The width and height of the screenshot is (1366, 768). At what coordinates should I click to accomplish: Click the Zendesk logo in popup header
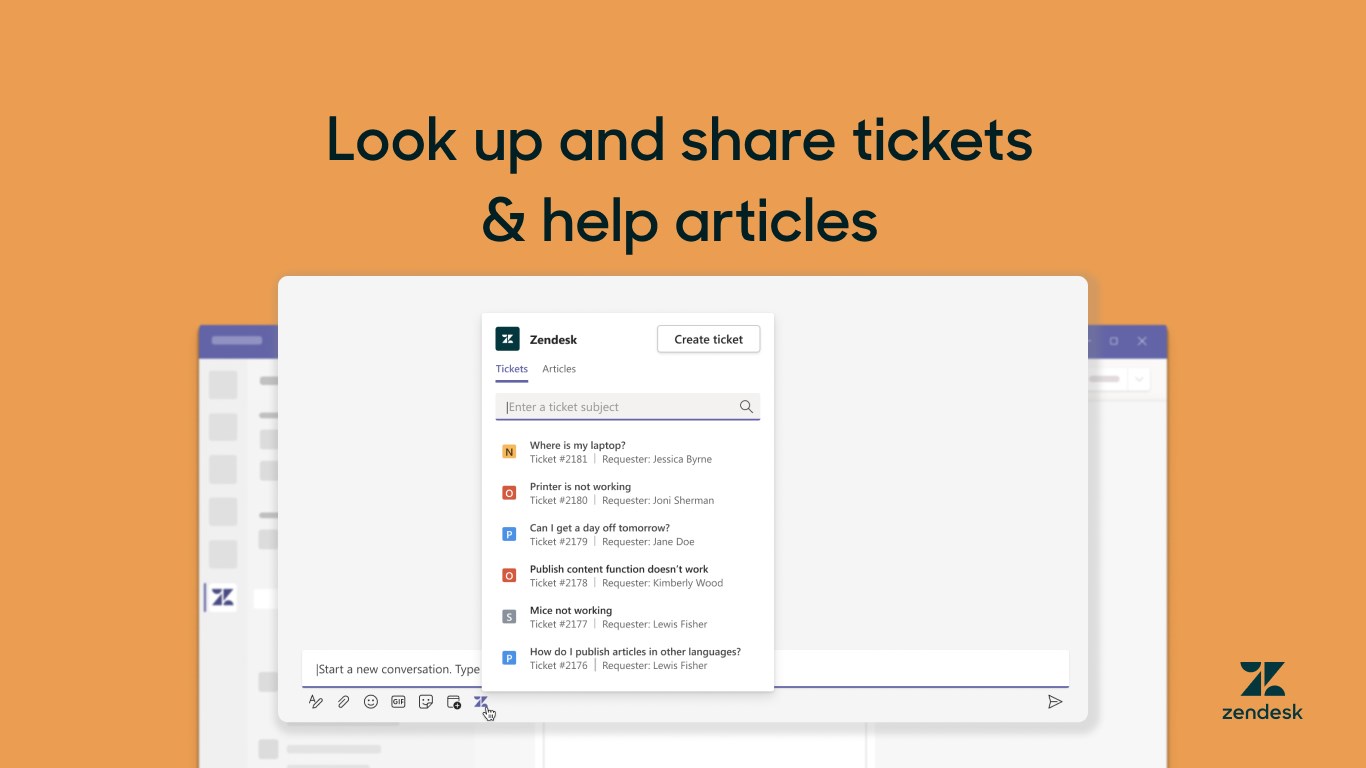[507, 339]
